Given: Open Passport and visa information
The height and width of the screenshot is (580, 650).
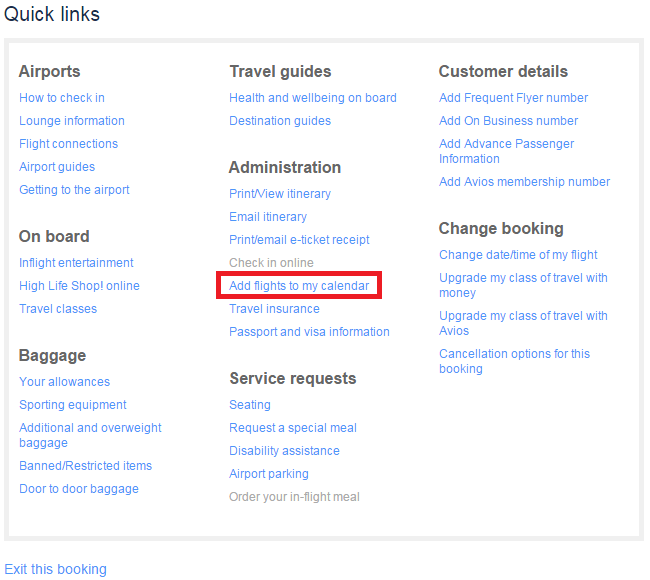Looking at the screenshot, I should coord(309,332).
